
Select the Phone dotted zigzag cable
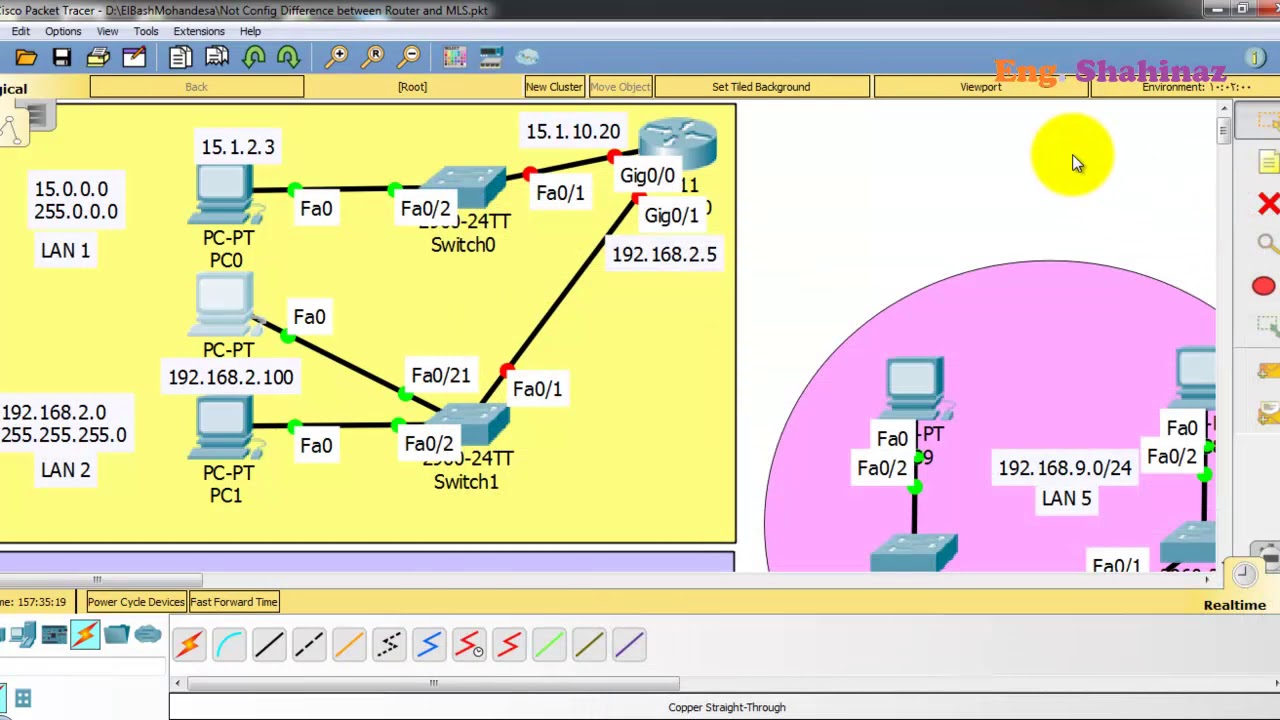point(389,645)
